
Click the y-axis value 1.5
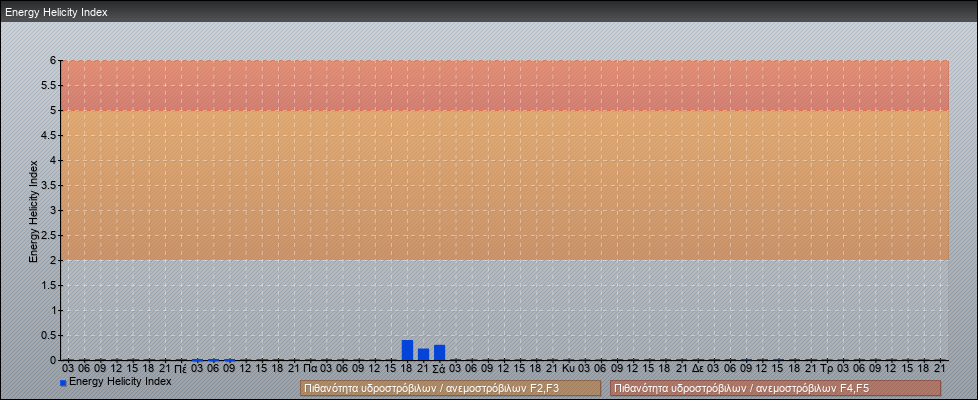click(50, 285)
